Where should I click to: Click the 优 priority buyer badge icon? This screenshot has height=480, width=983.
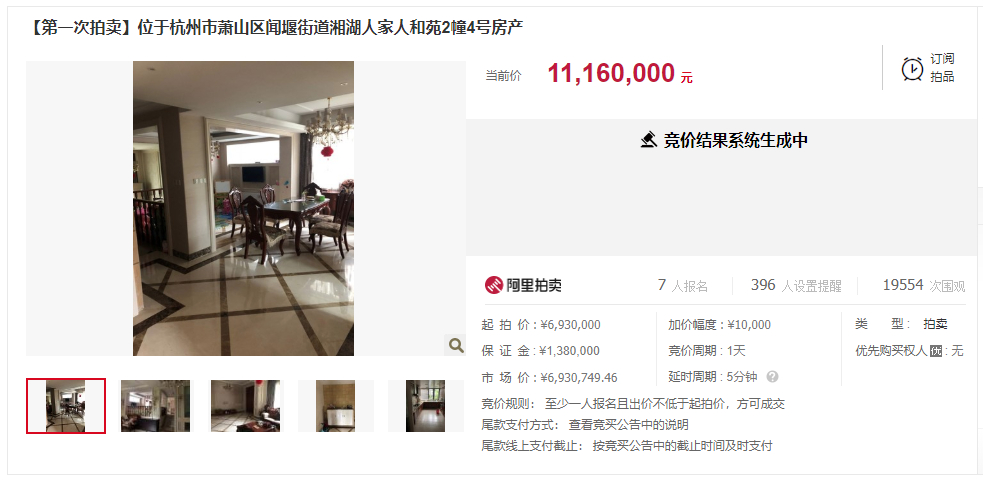(936, 351)
